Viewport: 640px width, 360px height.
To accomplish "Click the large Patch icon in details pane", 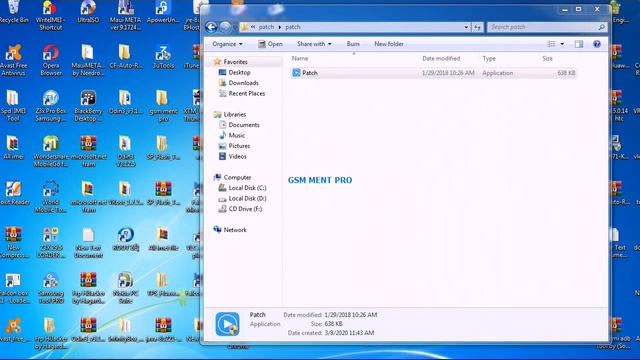I will pos(227,324).
